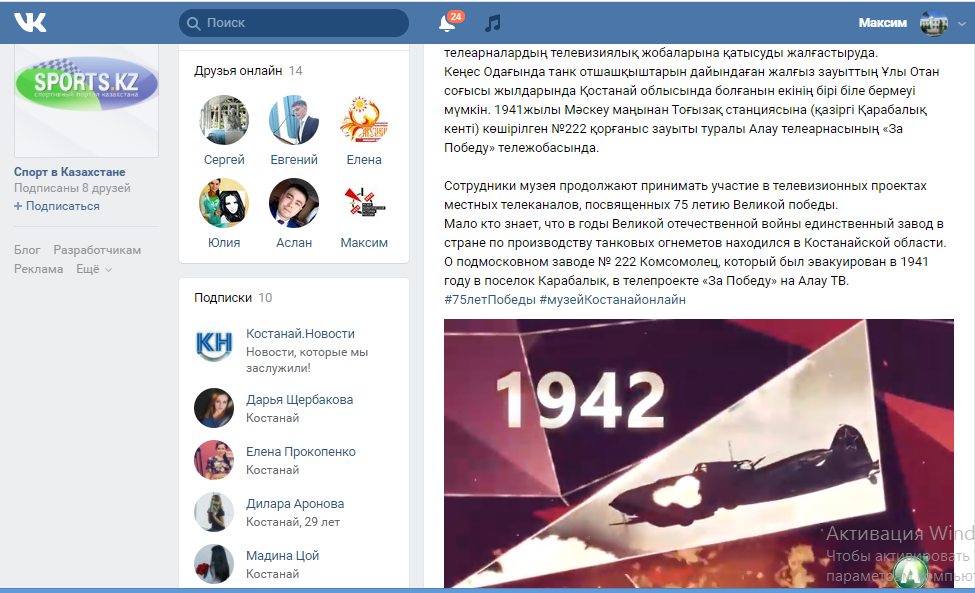The width and height of the screenshot is (975, 593).
Task: Expand the header profile dropdown arrow
Action: 961,24
